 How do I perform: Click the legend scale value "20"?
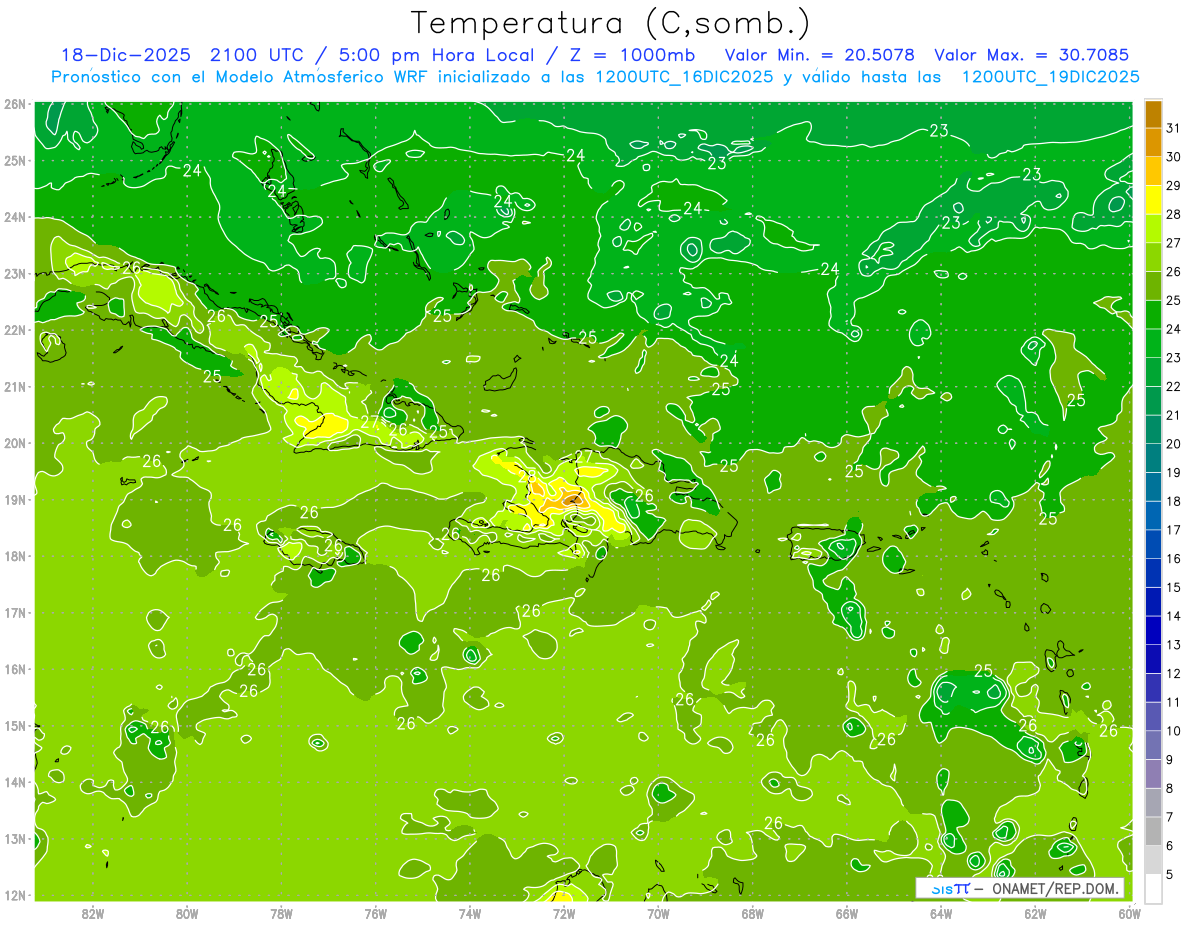(1173, 444)
